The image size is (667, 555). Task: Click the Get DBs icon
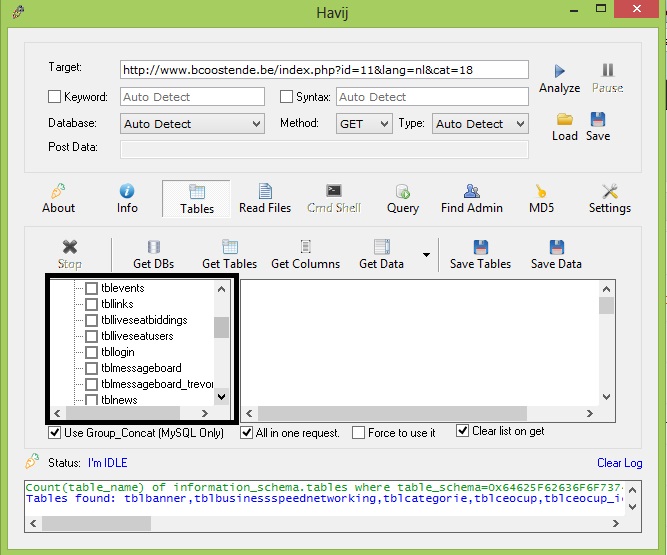154,247
